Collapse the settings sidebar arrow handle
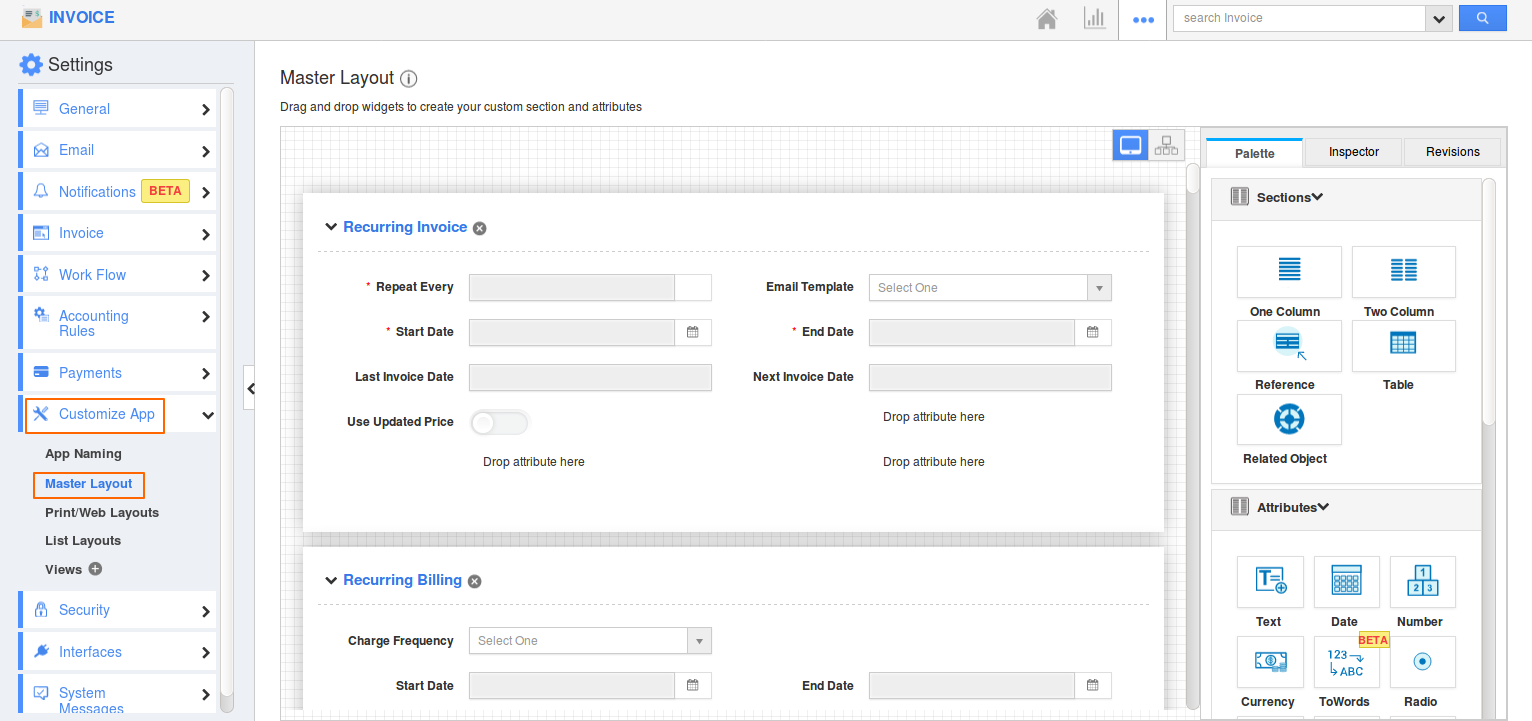 click(250, 388)
